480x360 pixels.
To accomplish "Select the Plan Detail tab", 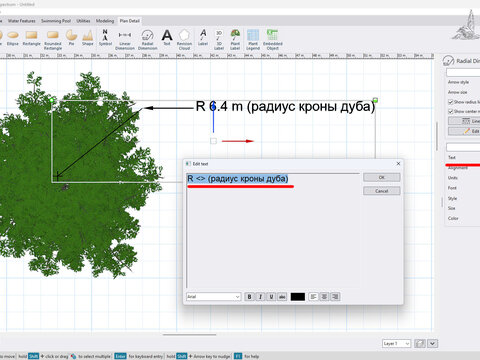I will click(130, 21).
